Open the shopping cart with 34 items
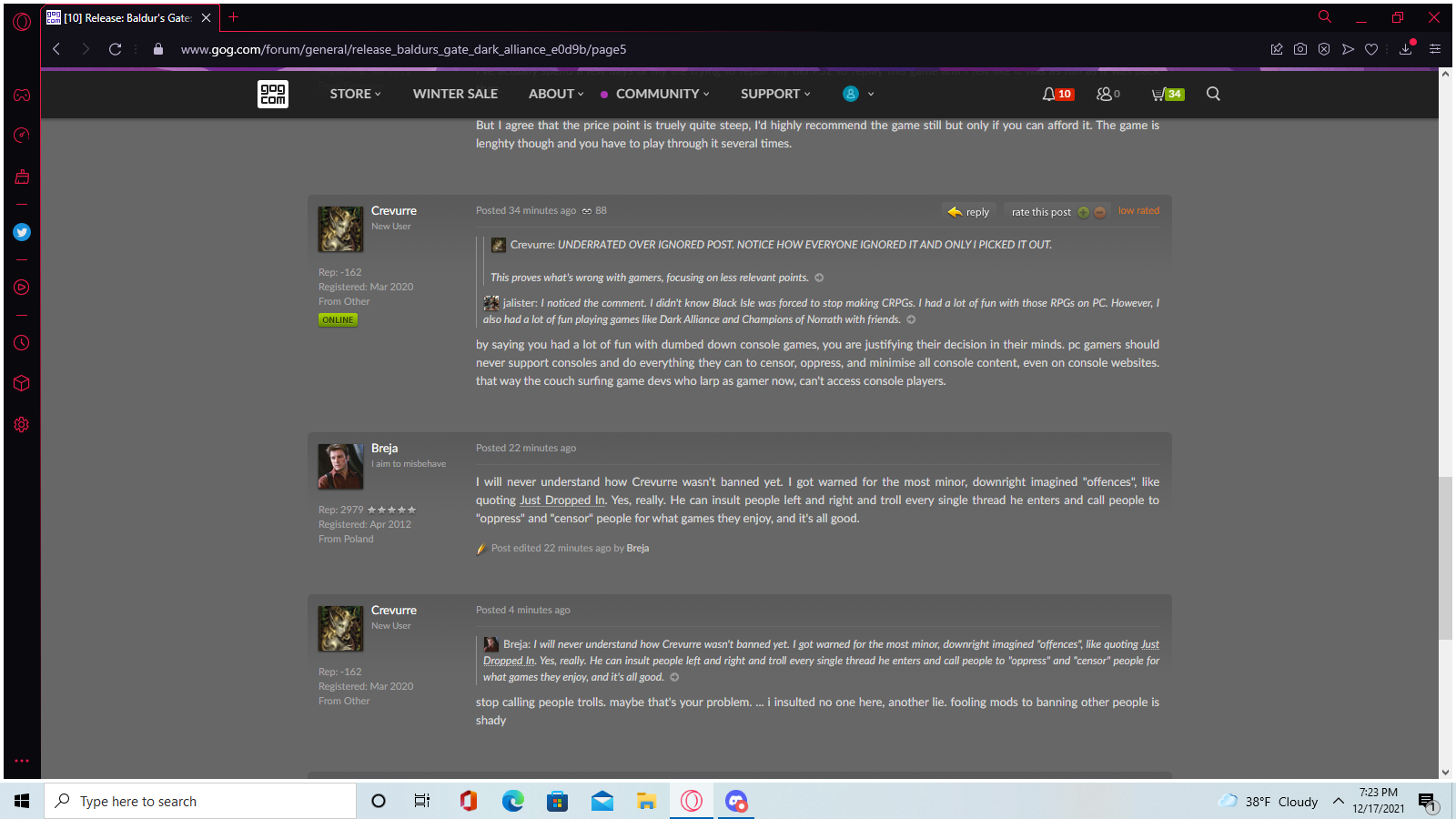This screenshot has height=819, width=1456. [x=1168, y=94]
